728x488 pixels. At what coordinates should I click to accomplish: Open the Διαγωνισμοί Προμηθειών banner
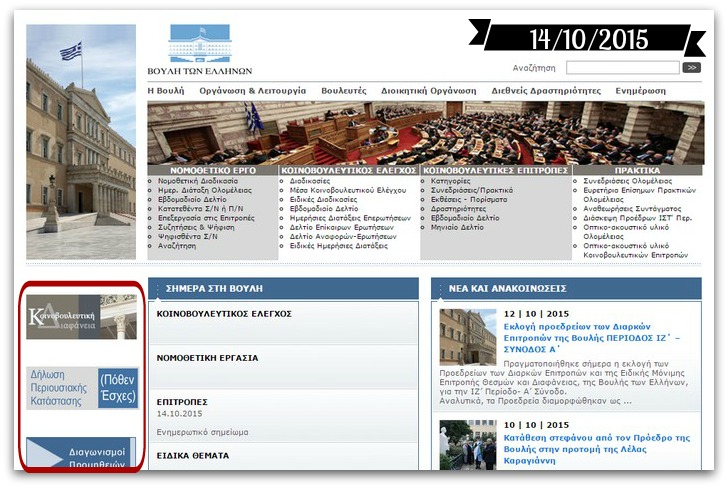(x=82, y=456)
